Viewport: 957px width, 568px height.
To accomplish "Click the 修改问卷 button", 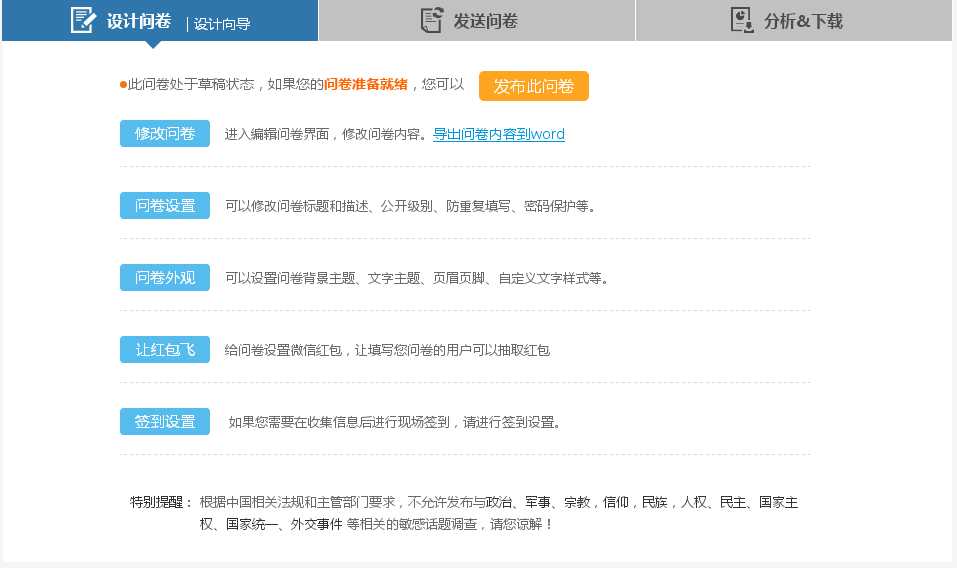I will (165, 134).
